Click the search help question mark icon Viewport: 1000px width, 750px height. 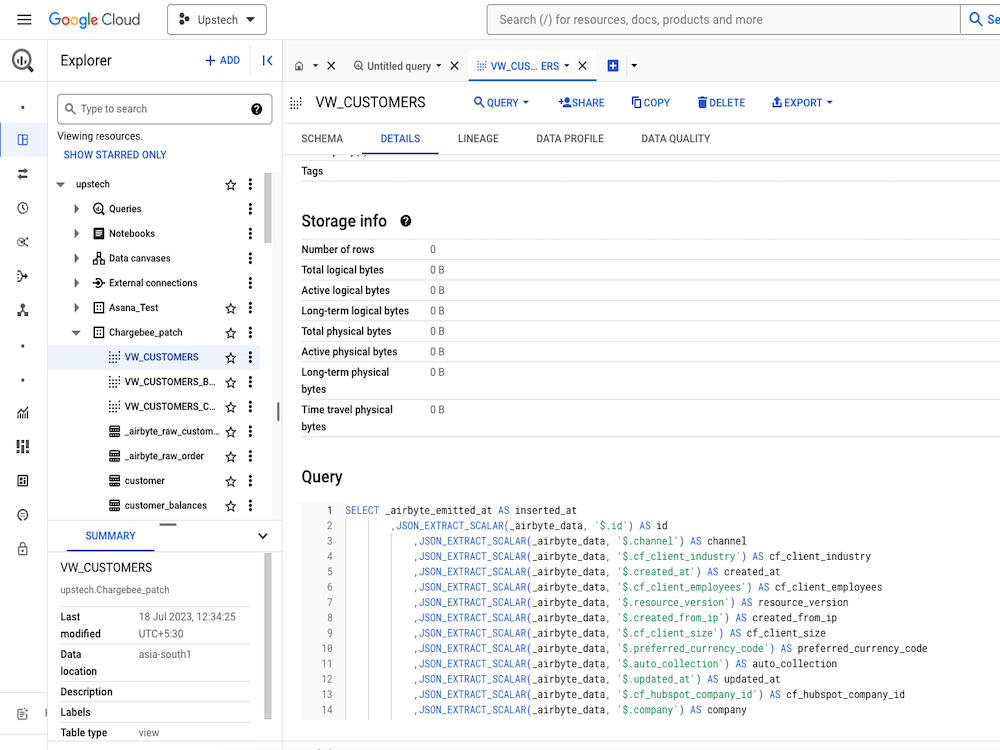click(256, 109)
